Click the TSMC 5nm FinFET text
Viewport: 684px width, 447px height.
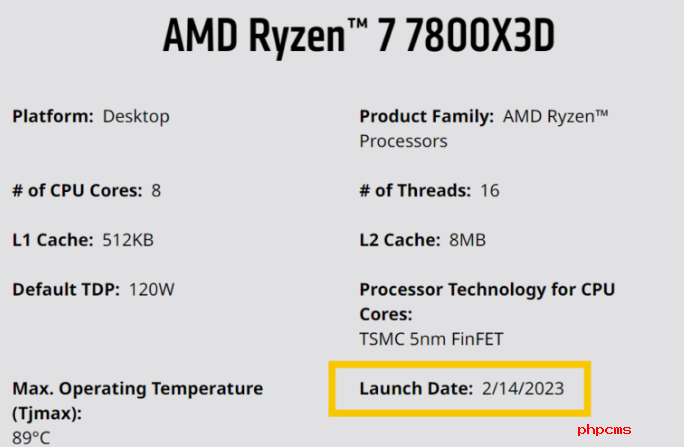coord(431,339)
